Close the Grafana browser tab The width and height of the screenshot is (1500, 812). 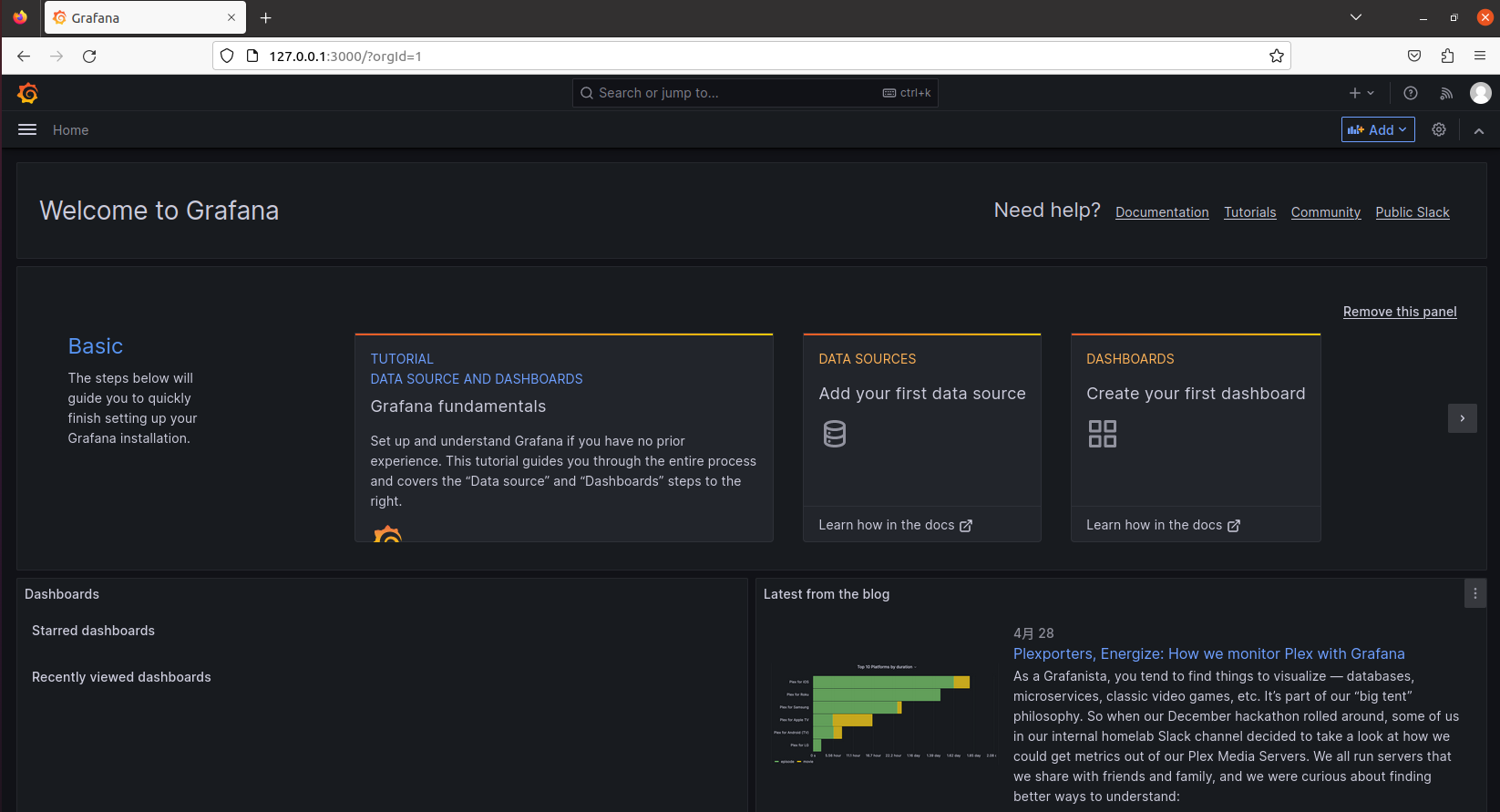231,17
